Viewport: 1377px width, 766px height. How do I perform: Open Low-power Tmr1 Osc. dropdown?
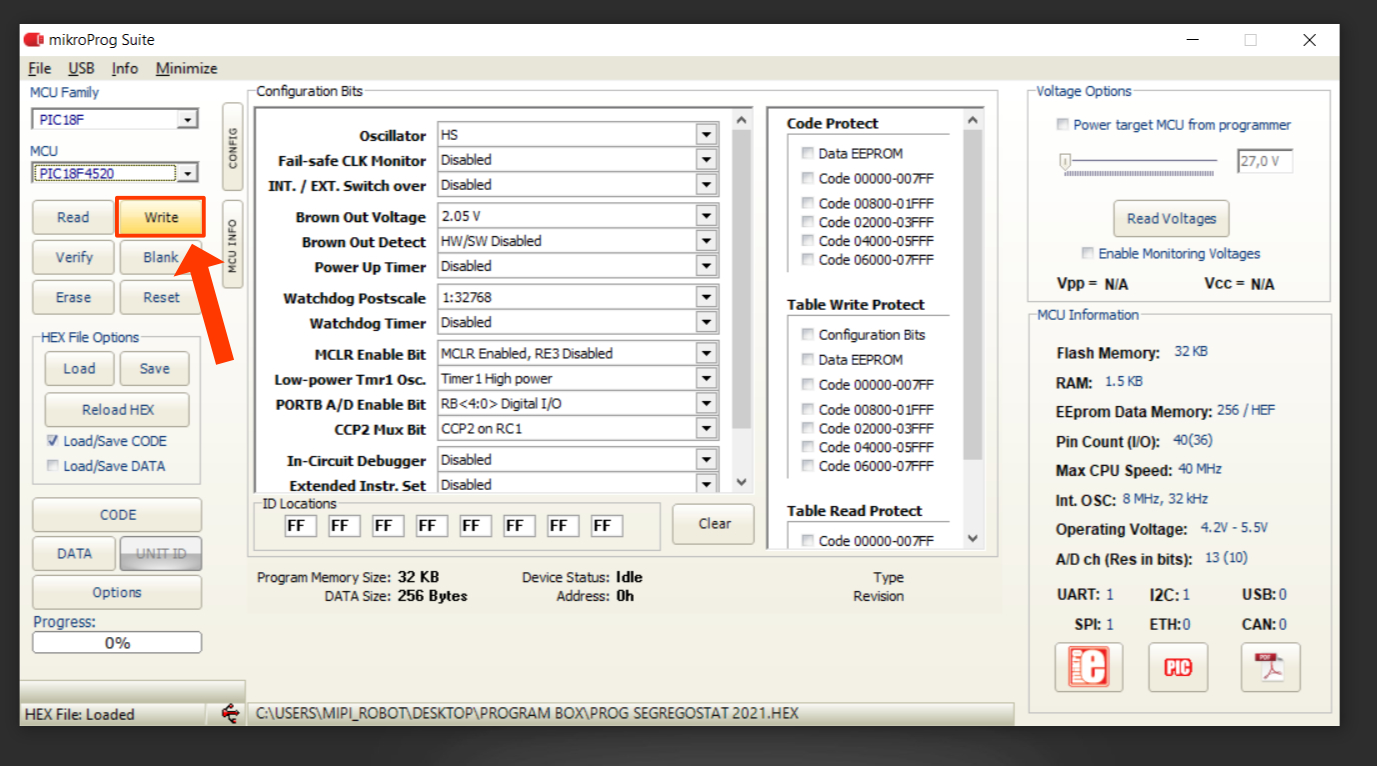pos(707,379)
